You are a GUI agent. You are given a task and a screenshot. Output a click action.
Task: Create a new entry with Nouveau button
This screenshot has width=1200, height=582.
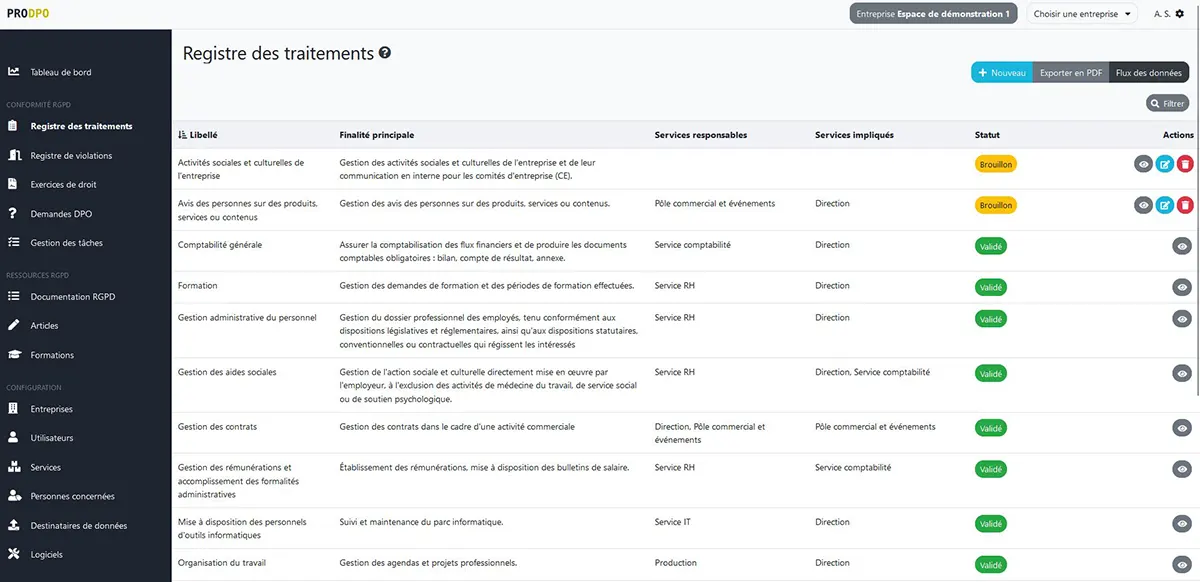(x=1002, y=73)
